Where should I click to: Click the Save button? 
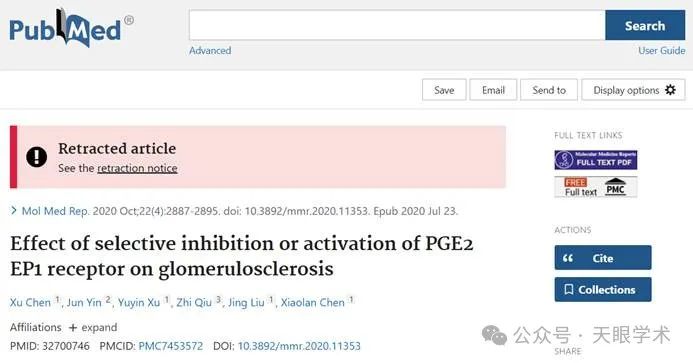pyautogui.click(x=444, y=90)
